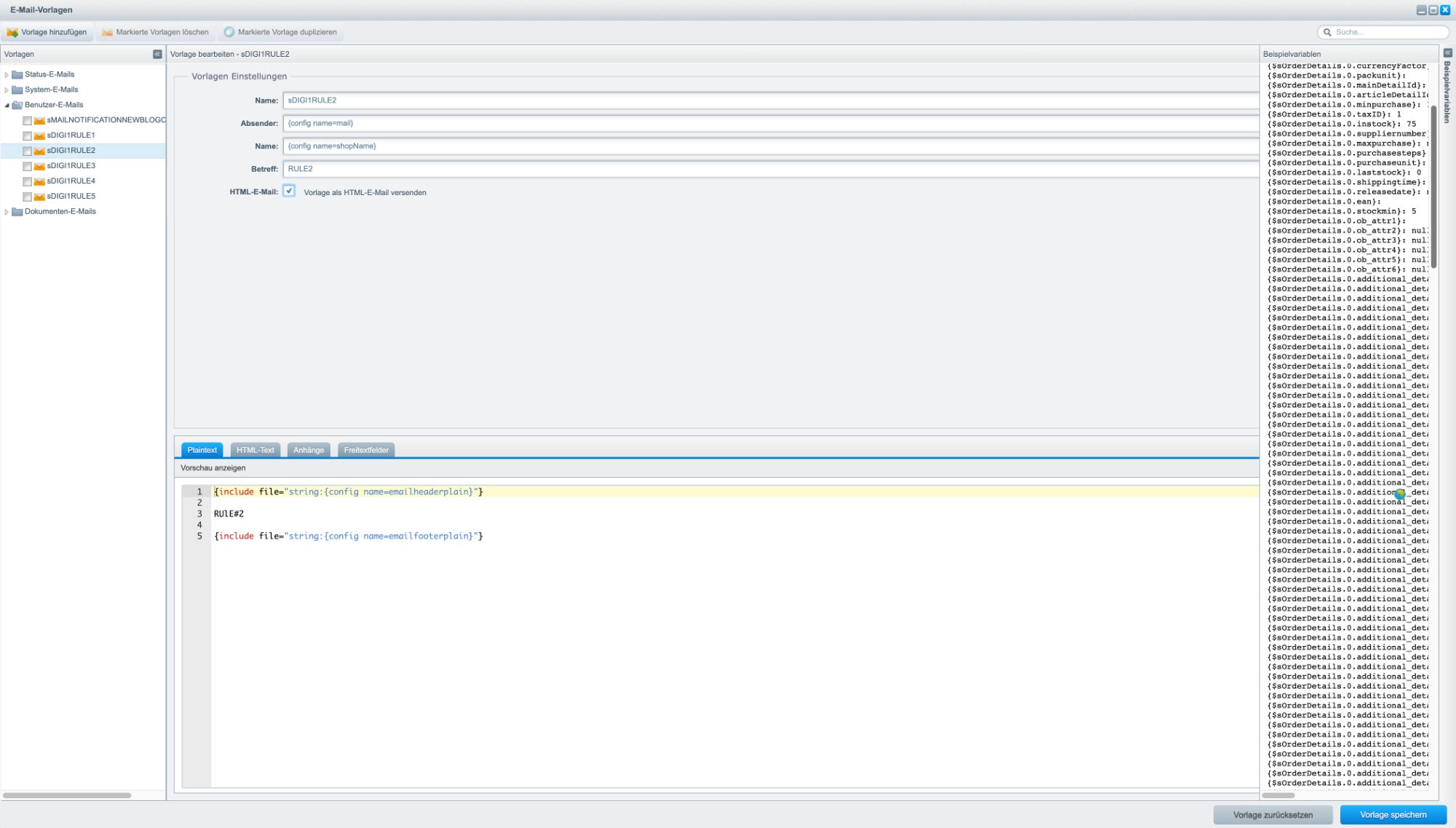1456x828 pixels.
Task: Collapse the Benutzer-E-Mails tree node arrow
Action: pos(7,105)
